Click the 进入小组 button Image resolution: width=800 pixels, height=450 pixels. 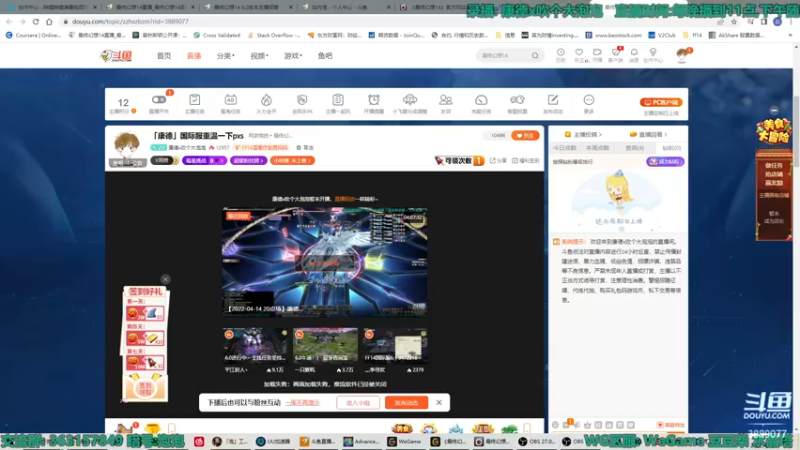pyautogui.click(x=358, y=403)
